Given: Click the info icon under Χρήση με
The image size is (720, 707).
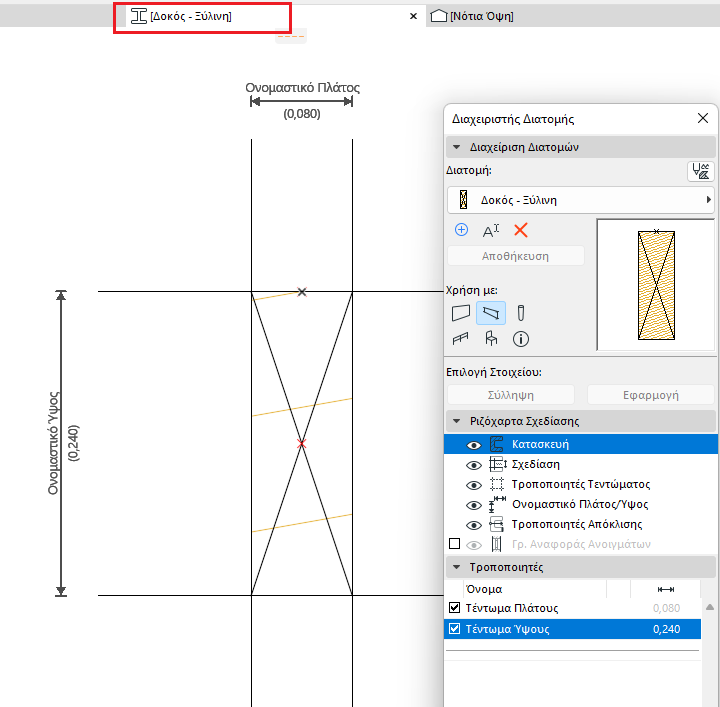Looking at the screenshot, I should (520, 339).
